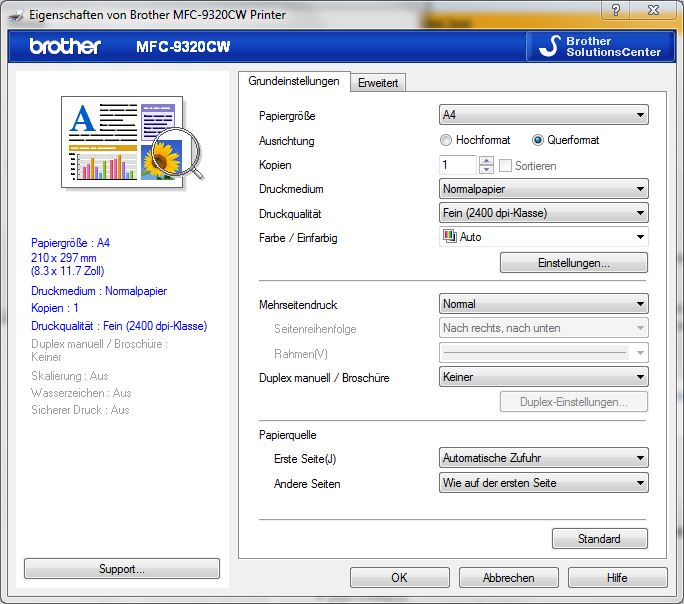Open the Brother SolutionsCenter link
The height and width of the screenshot is (604, 684).
(601, 46)
